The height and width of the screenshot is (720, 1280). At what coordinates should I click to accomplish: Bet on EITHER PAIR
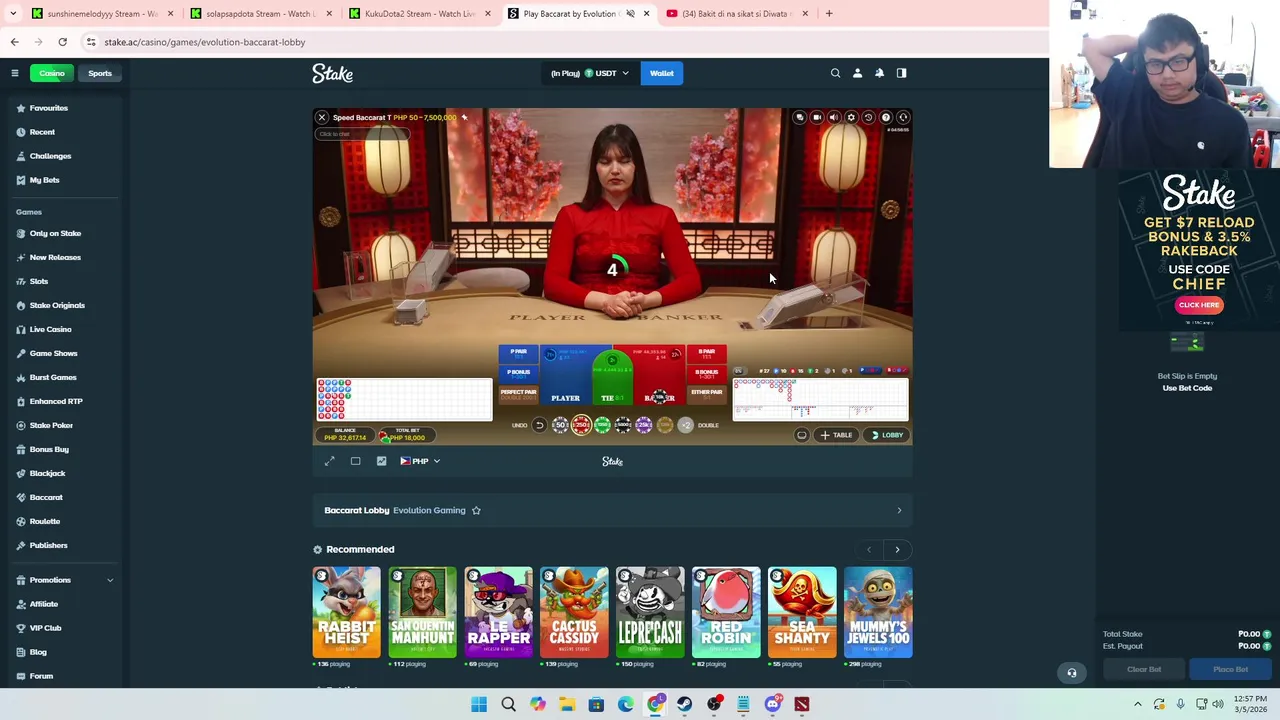[x=706, y=394]
